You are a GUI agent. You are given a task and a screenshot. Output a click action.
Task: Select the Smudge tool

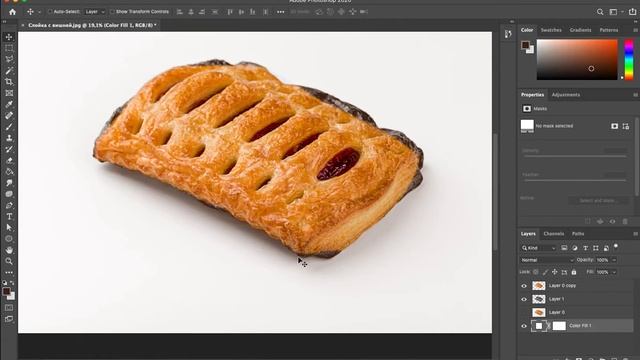[x=9, y=183]
